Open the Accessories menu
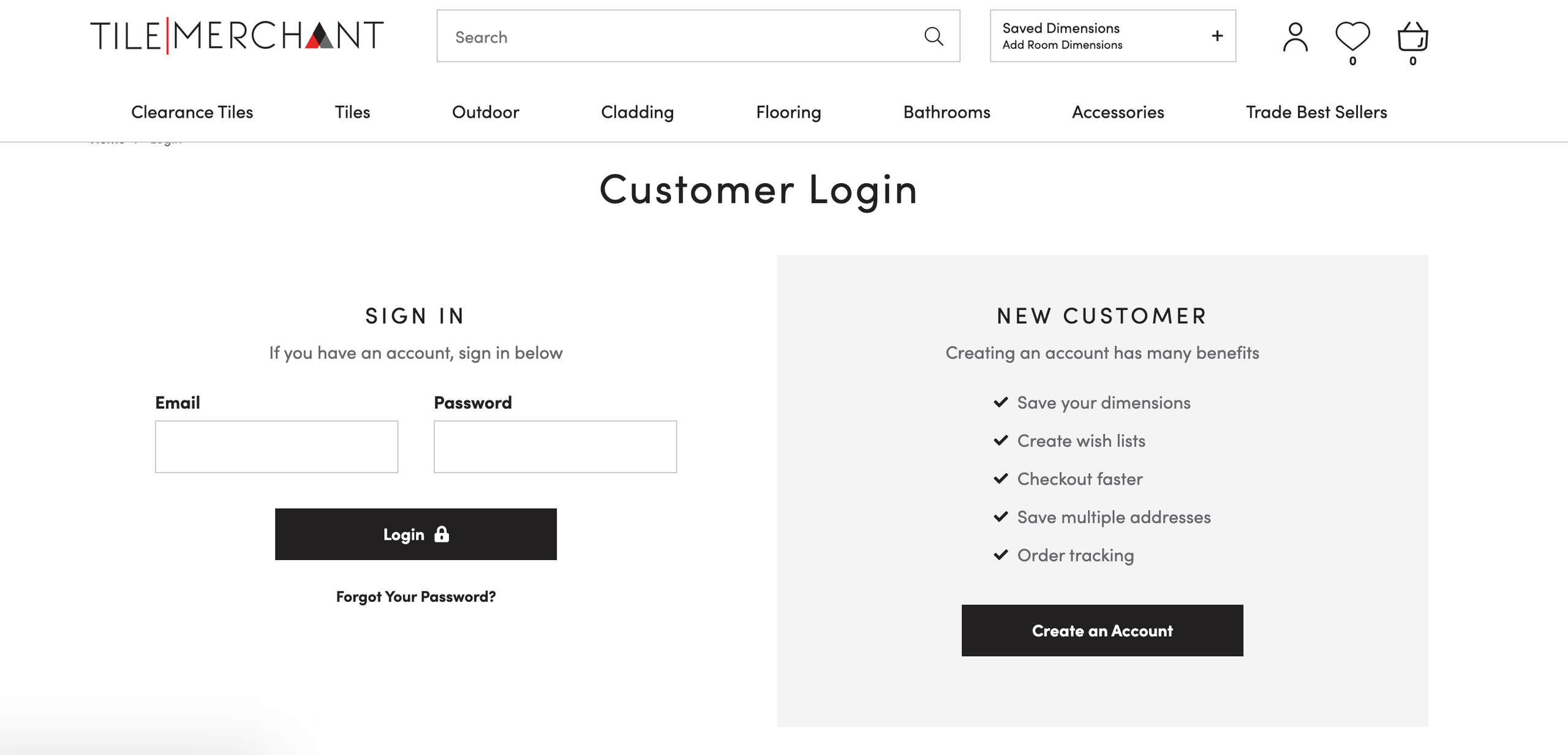The height and width of the screenshot is (755, 1568). click(x=1118, y=112)
